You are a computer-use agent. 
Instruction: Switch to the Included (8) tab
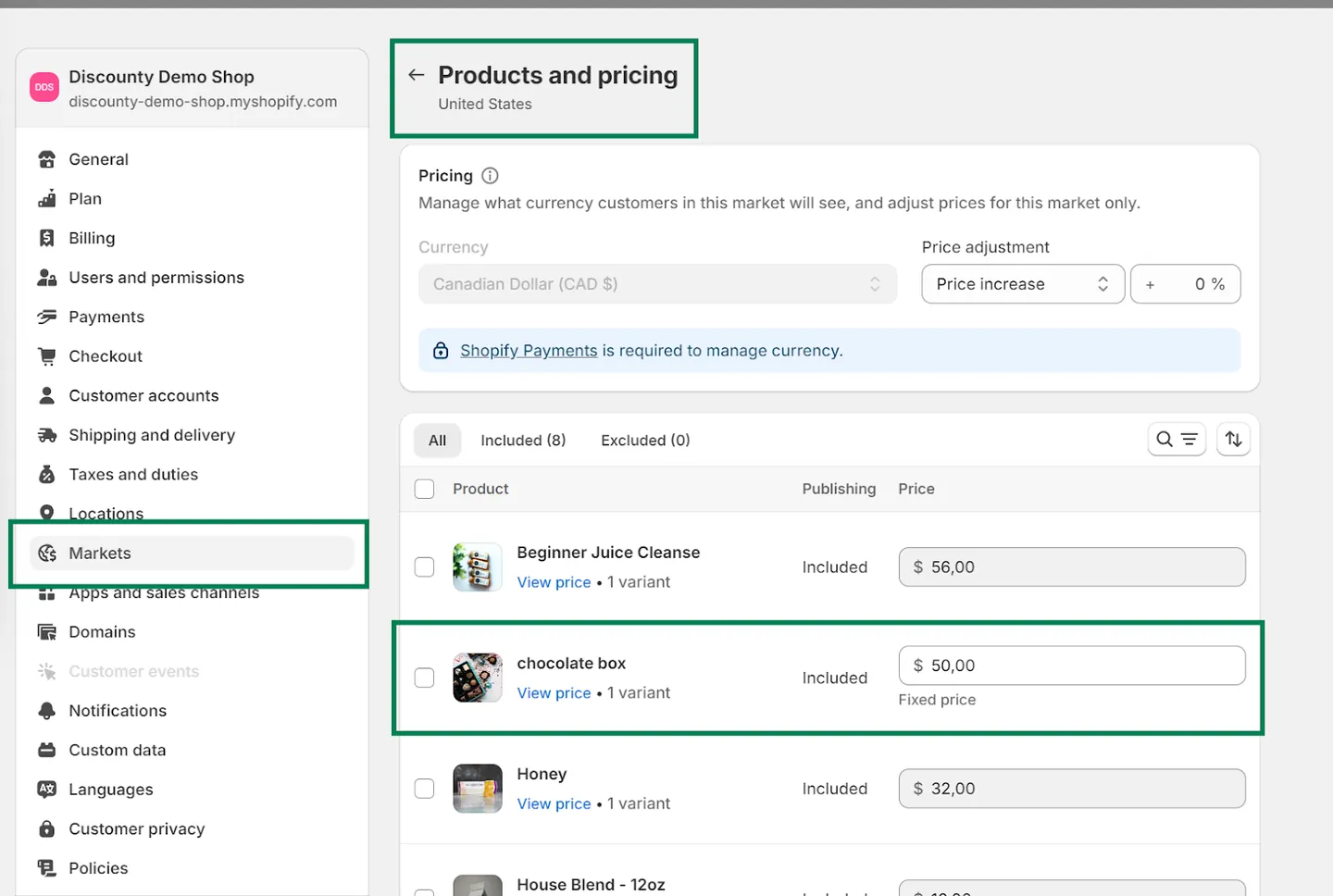point(523,441)
